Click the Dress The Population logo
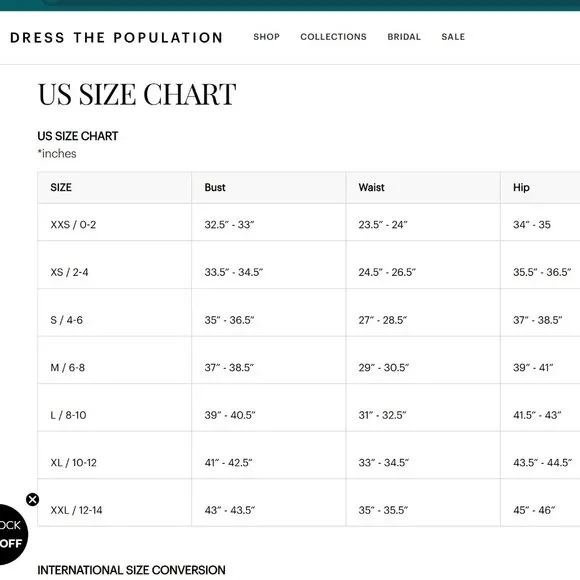The height and width of the screenshot is (580, 580). coord(117,37)
